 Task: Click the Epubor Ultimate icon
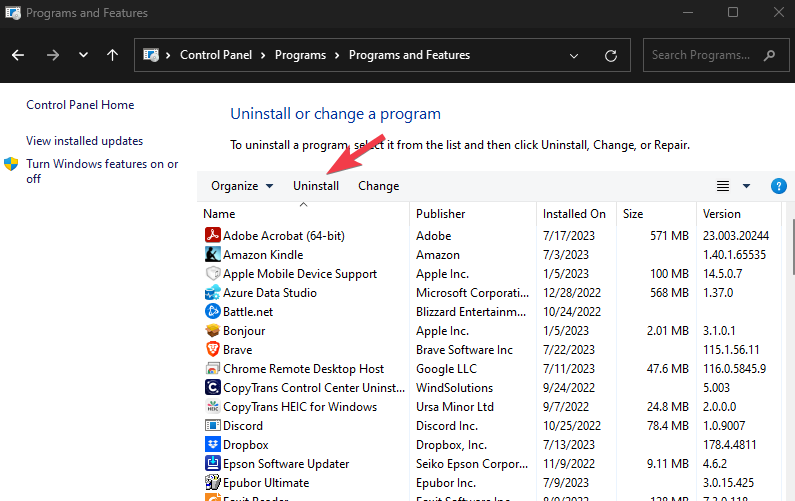tap(212, 482)
